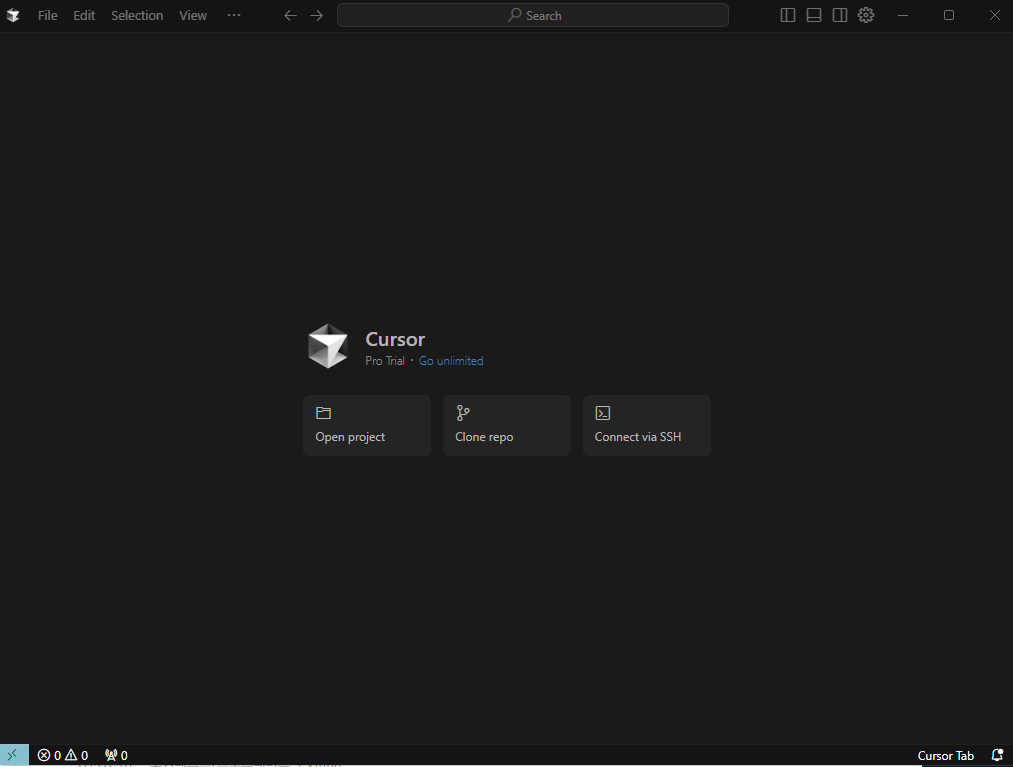Viewport: 1013px width, 767px height.
Task: Go back with the left arrow
Action: 291,16
